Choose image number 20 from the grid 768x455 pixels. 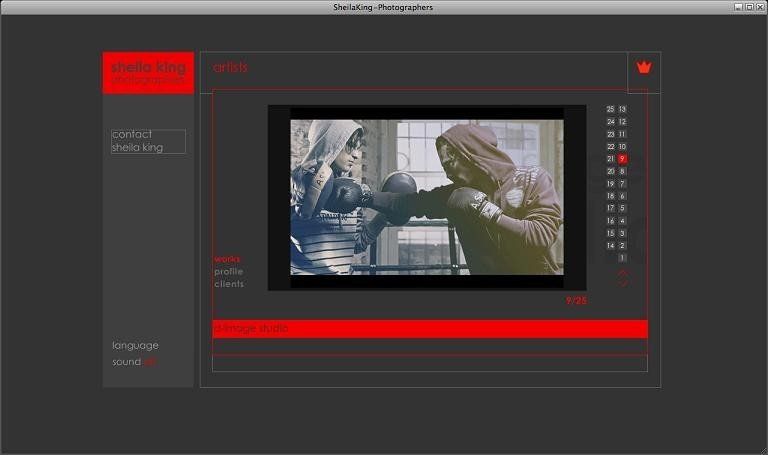[610, 171]
